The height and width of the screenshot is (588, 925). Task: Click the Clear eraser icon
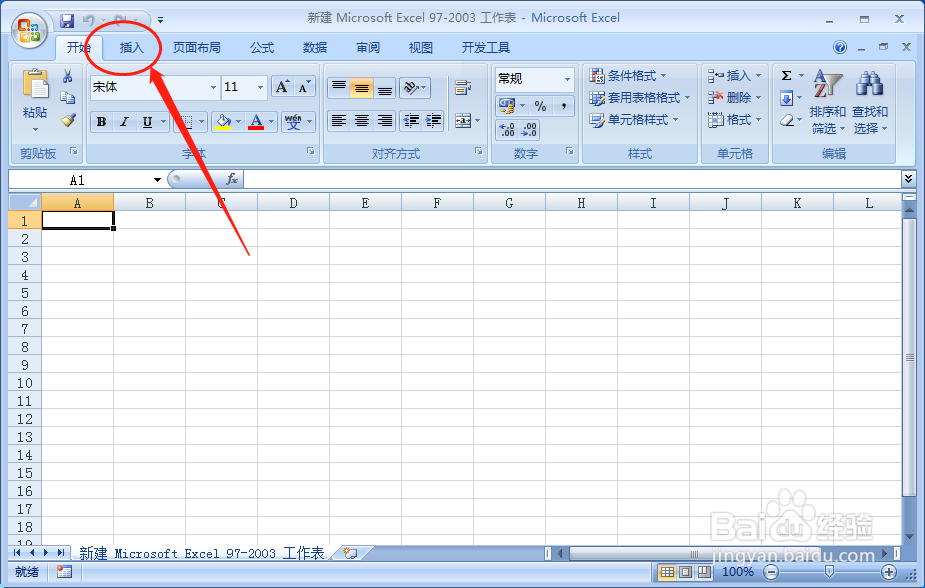pos(787,120)
